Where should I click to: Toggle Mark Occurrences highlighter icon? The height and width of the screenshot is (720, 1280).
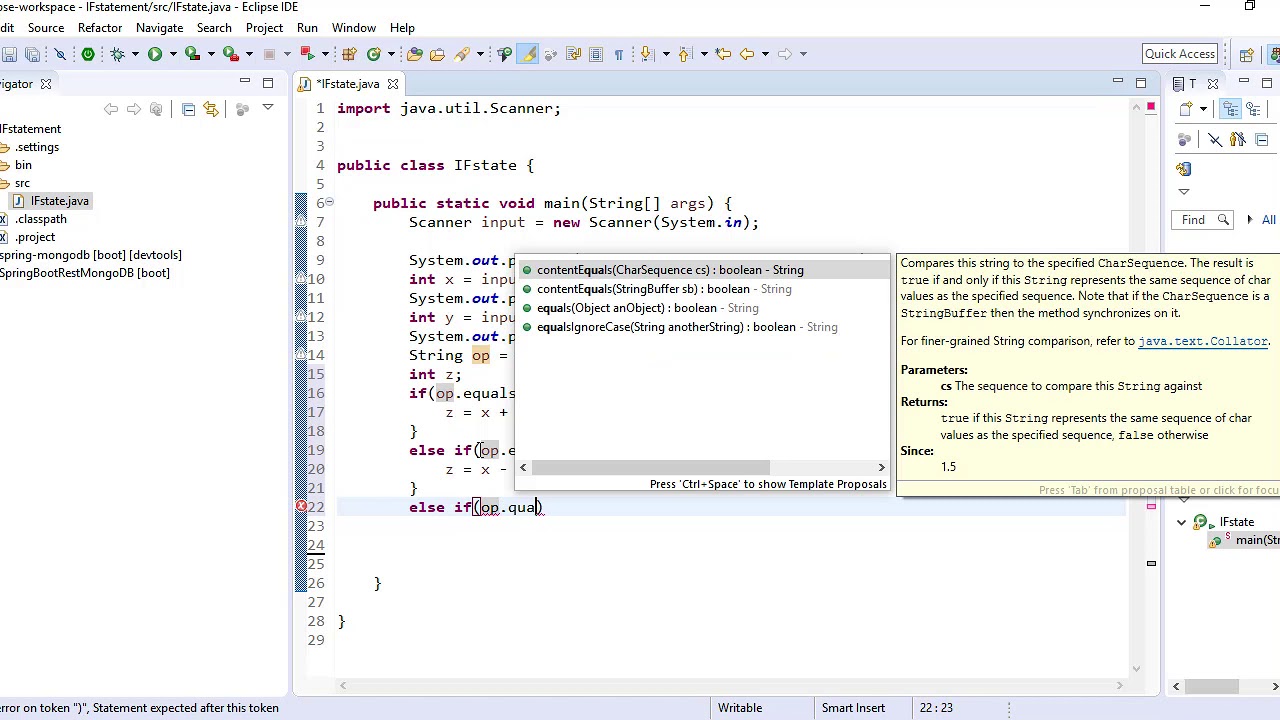tap(528, 54)
